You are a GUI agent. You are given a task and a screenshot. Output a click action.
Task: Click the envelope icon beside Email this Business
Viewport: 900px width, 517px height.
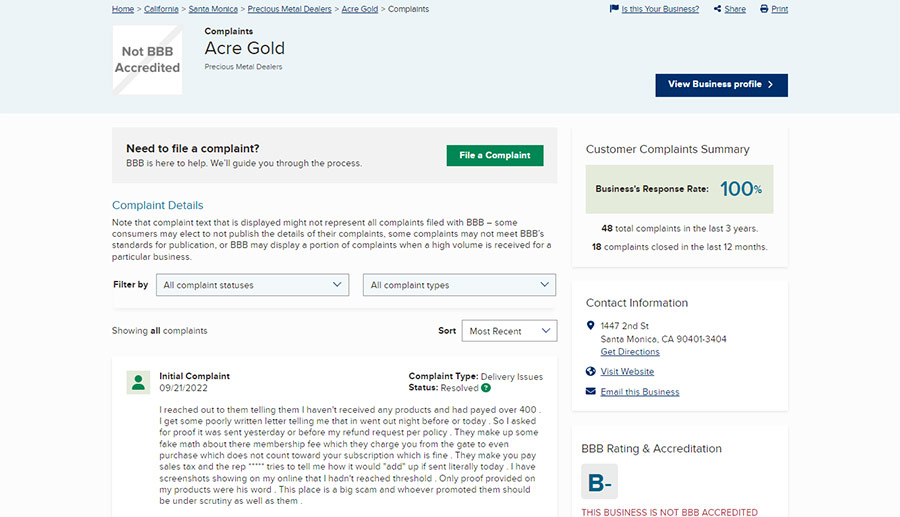pos(591,391)
